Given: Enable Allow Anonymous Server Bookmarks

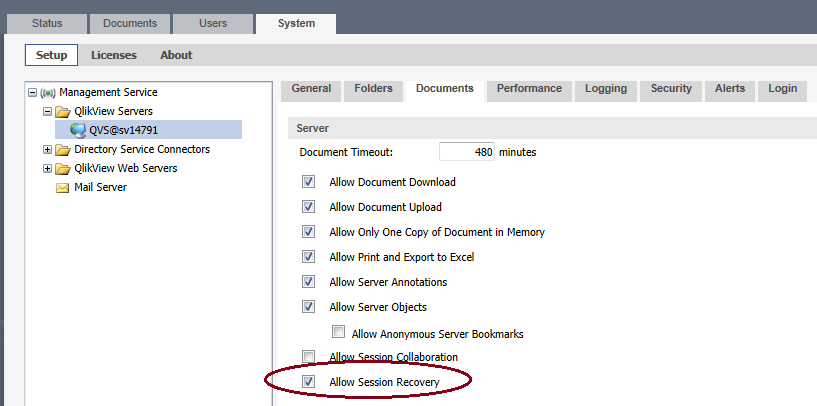Looking at the screenshot, I should (338, 333).
